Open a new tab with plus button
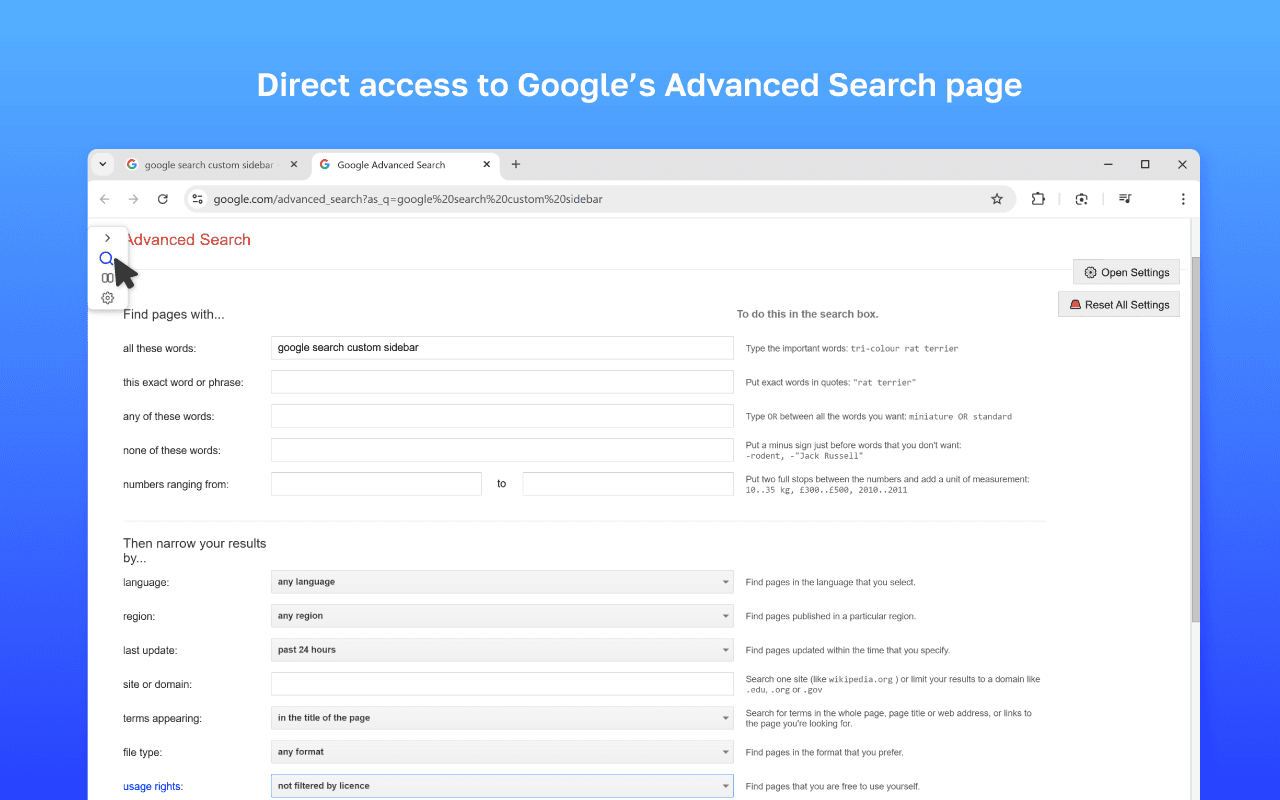Viewport: 1280px width, 800px height. pos(516,164)
